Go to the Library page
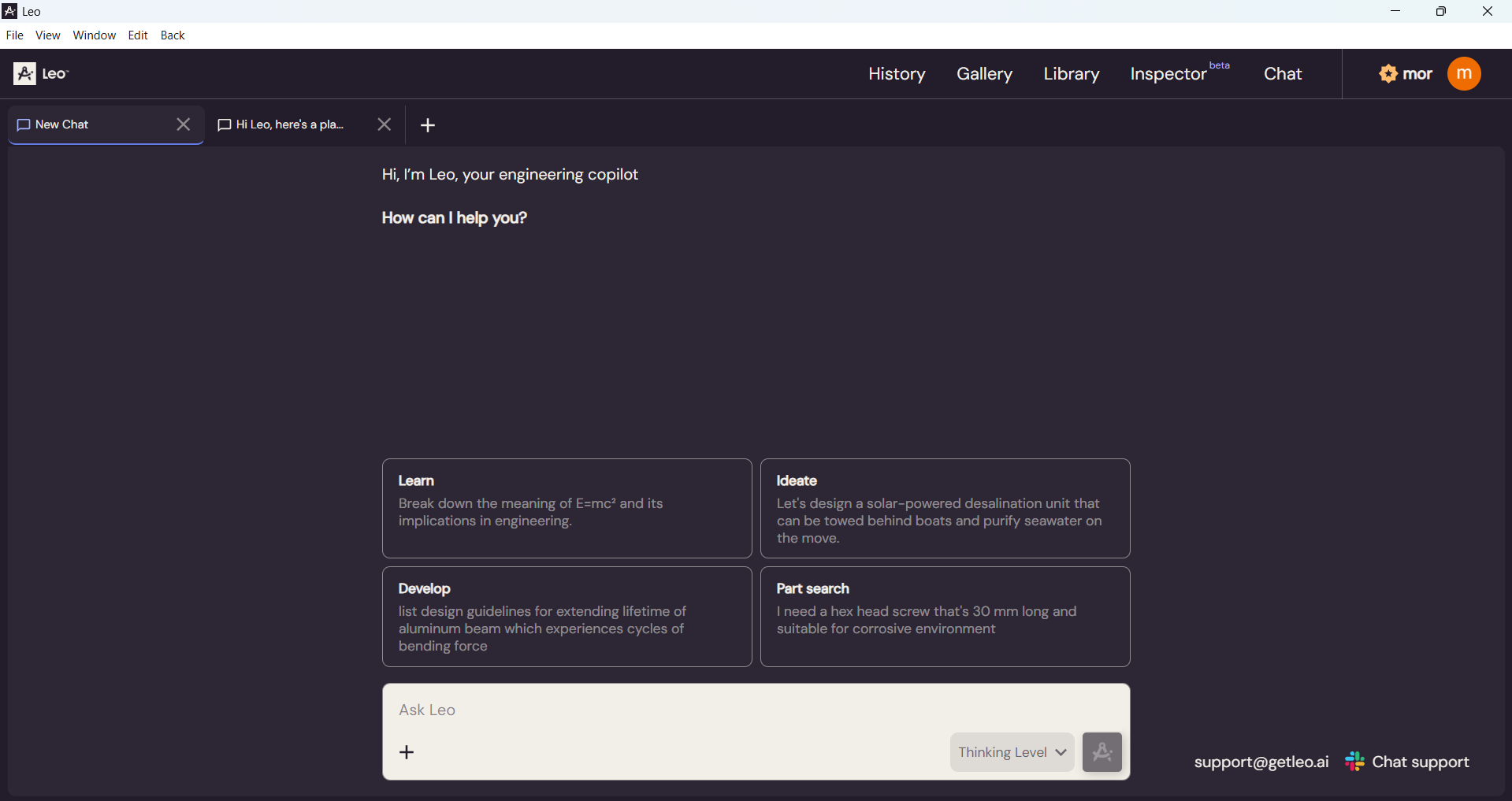This screenshot has height=801, width=1512. point(1071,74)
